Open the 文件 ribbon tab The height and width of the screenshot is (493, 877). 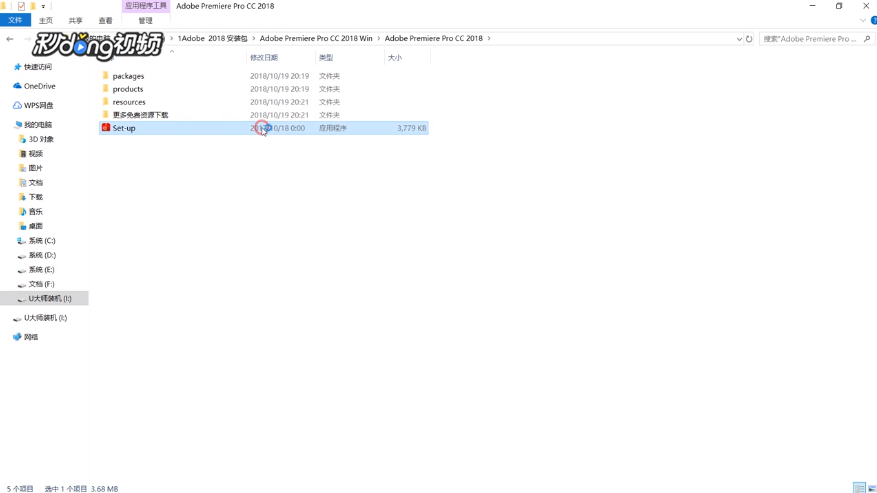[15, 20]
